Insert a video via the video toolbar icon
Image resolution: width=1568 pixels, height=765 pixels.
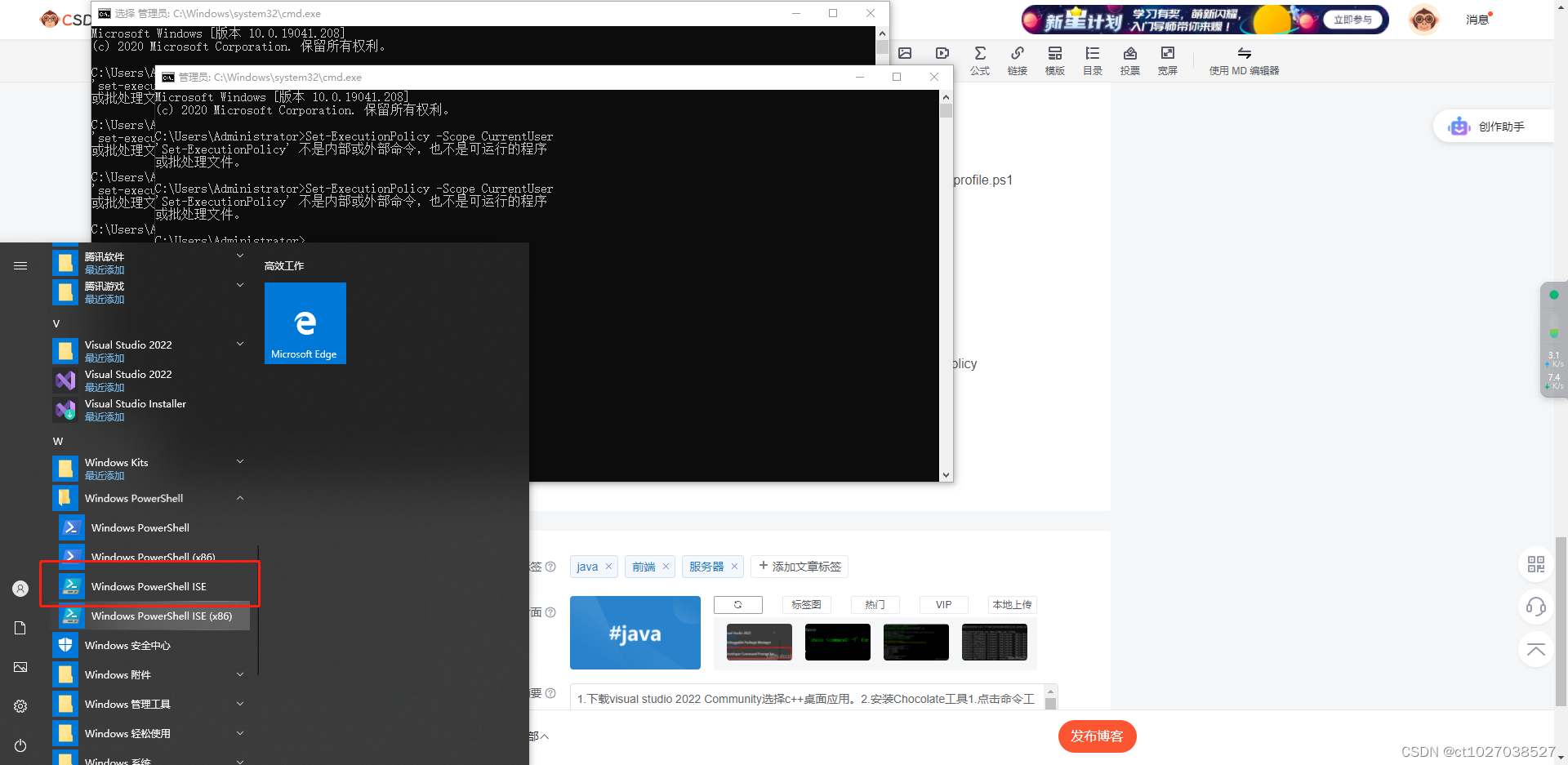(x=942, y=53)
